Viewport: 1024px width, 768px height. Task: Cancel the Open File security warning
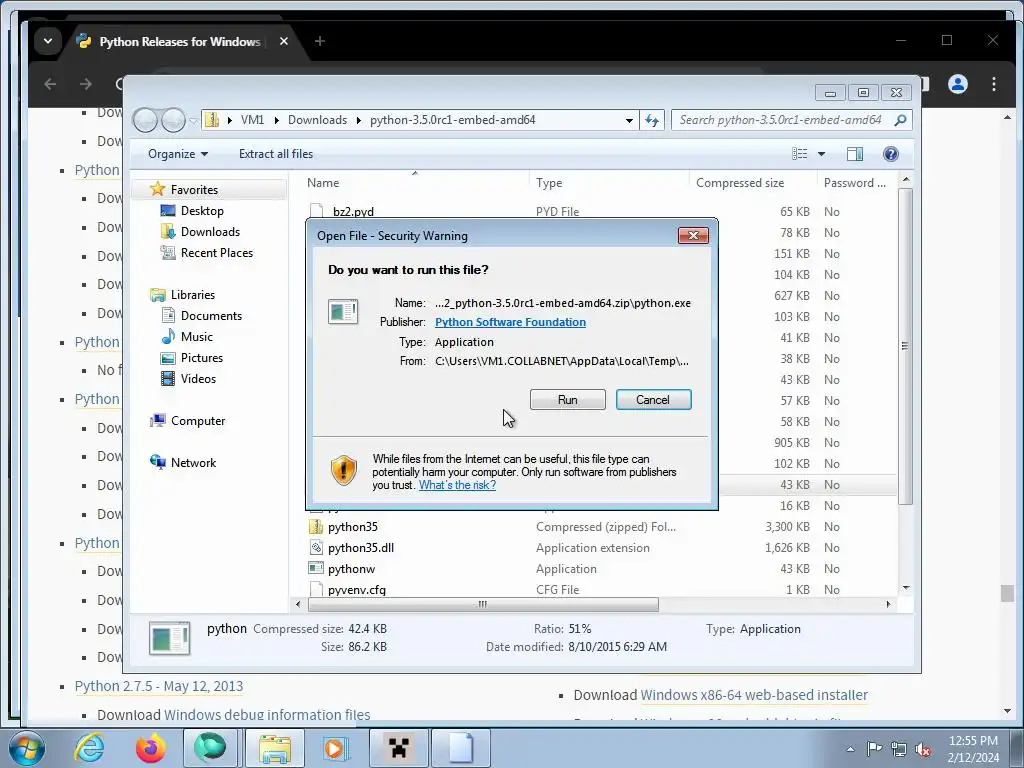[x=653, y=400]
